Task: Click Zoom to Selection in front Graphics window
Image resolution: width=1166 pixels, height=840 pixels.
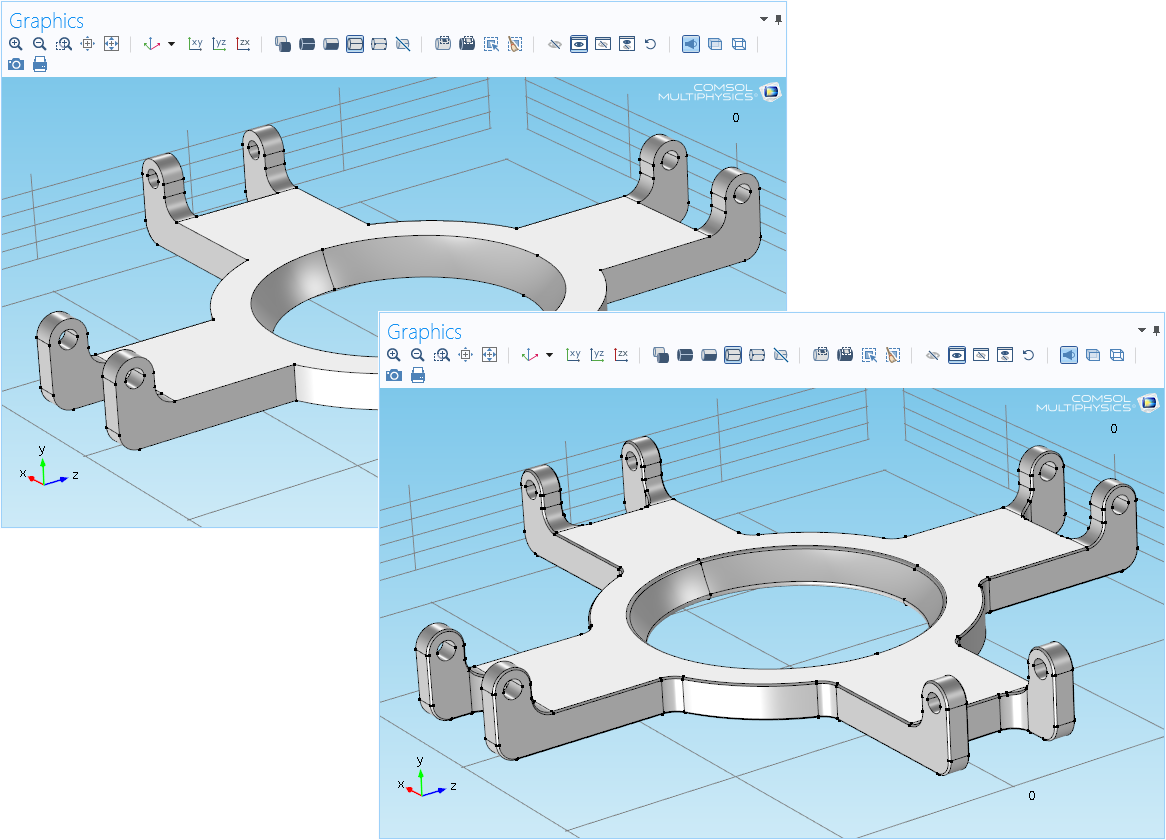Action: pyautogui.click(x=466, y=355)
